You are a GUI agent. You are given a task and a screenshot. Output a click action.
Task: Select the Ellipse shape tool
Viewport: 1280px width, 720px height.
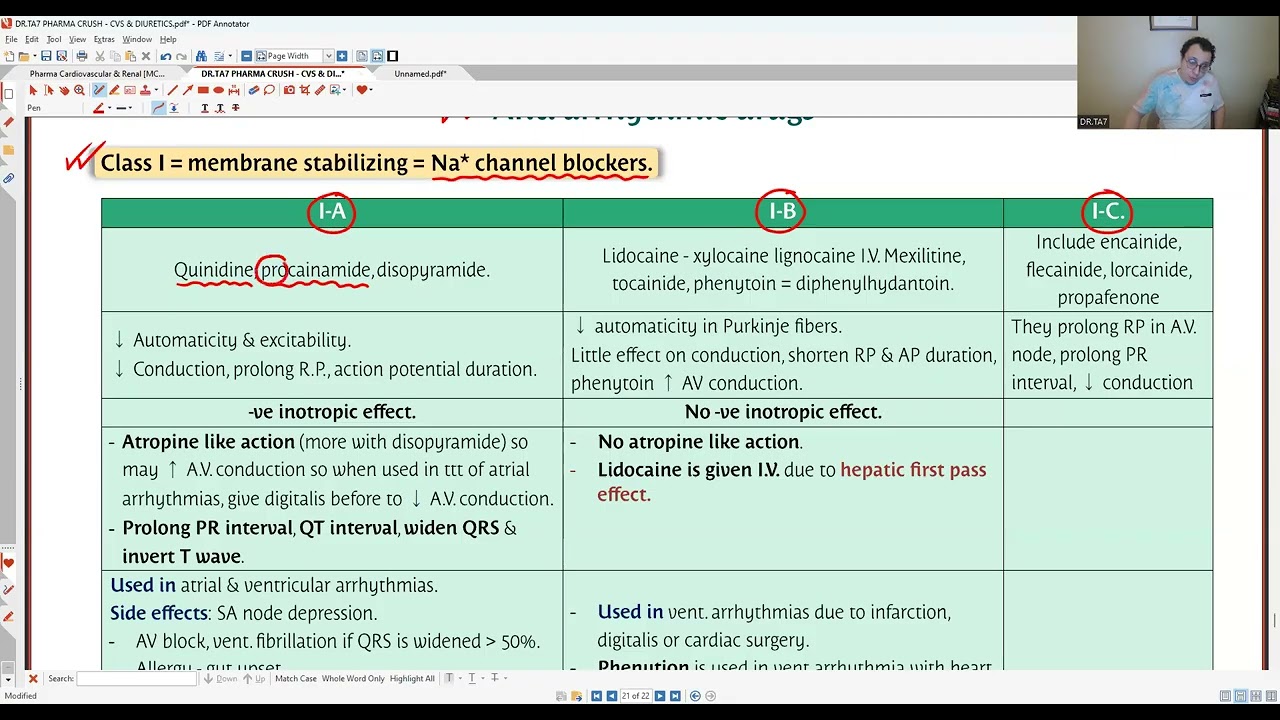219,90
